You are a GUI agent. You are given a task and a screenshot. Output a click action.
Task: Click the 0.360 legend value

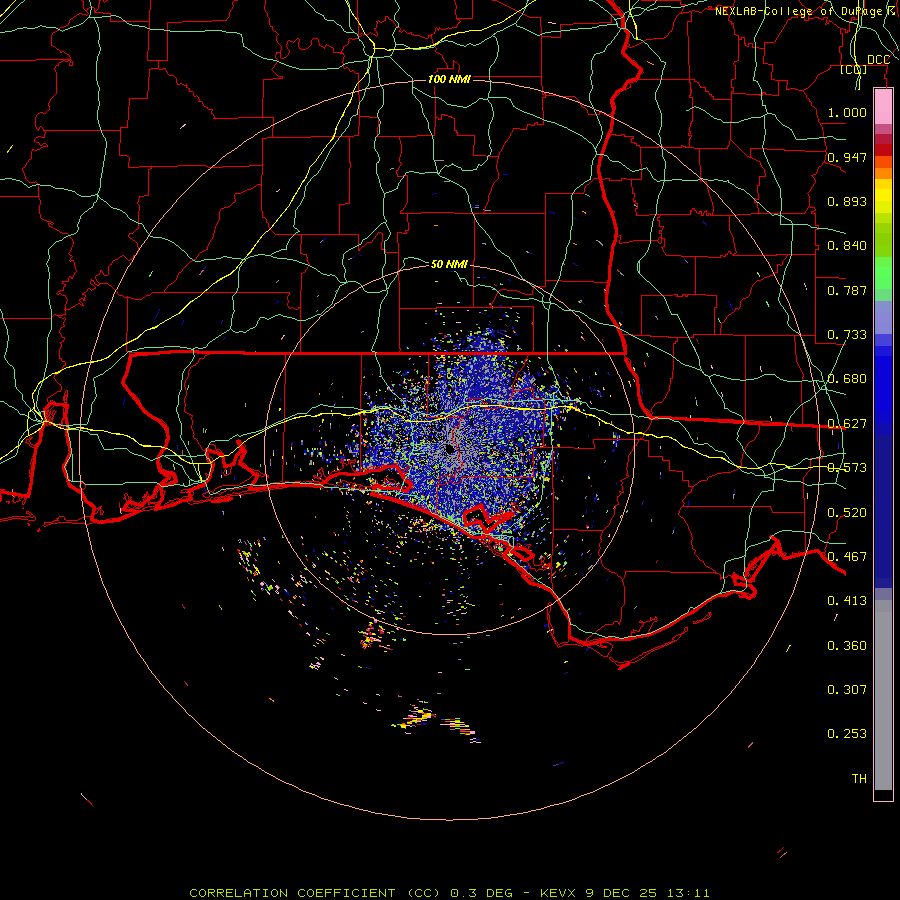click(847, 646)
